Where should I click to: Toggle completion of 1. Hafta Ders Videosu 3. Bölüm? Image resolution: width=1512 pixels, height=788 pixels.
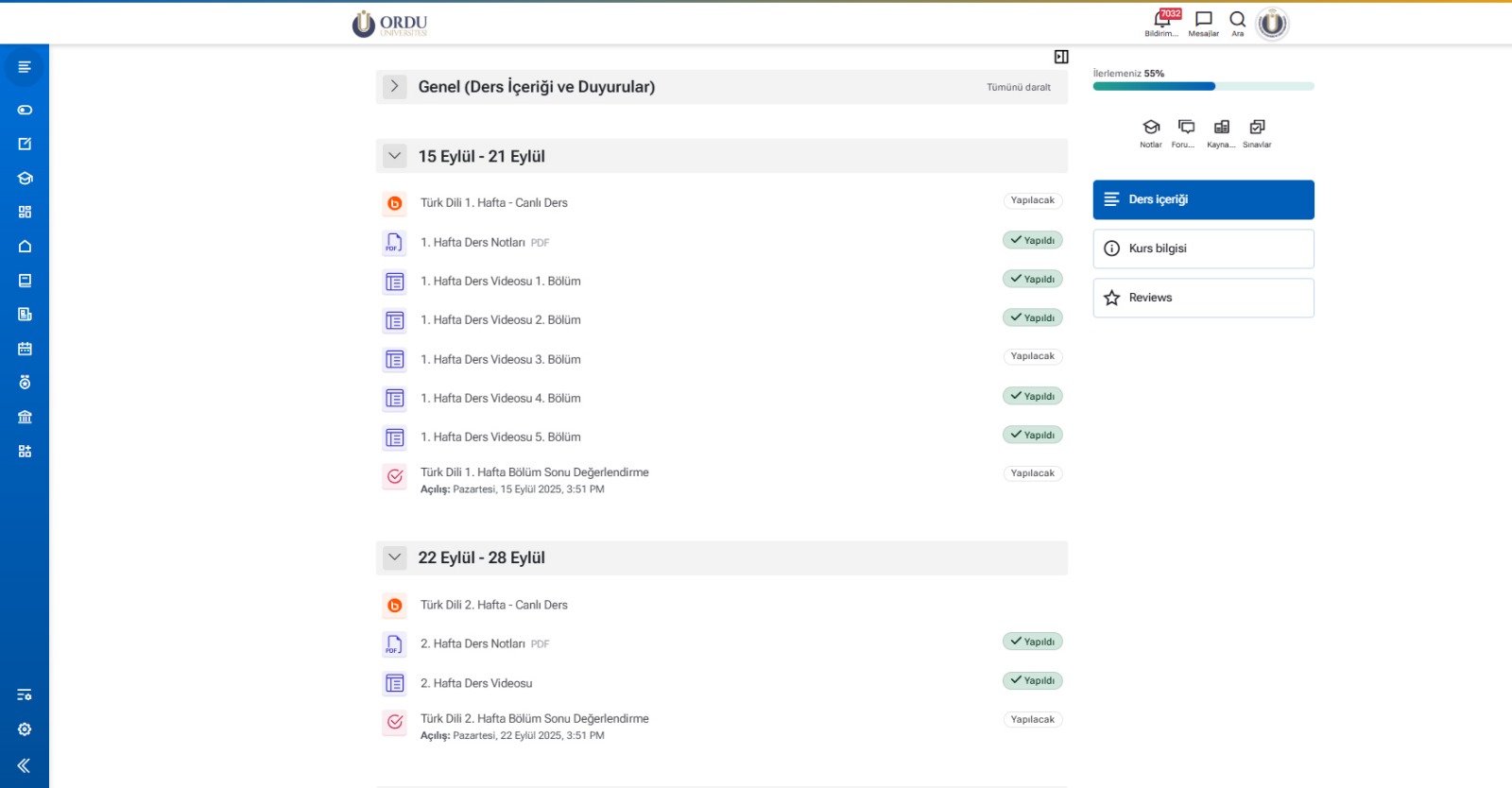click(1032, 356)
